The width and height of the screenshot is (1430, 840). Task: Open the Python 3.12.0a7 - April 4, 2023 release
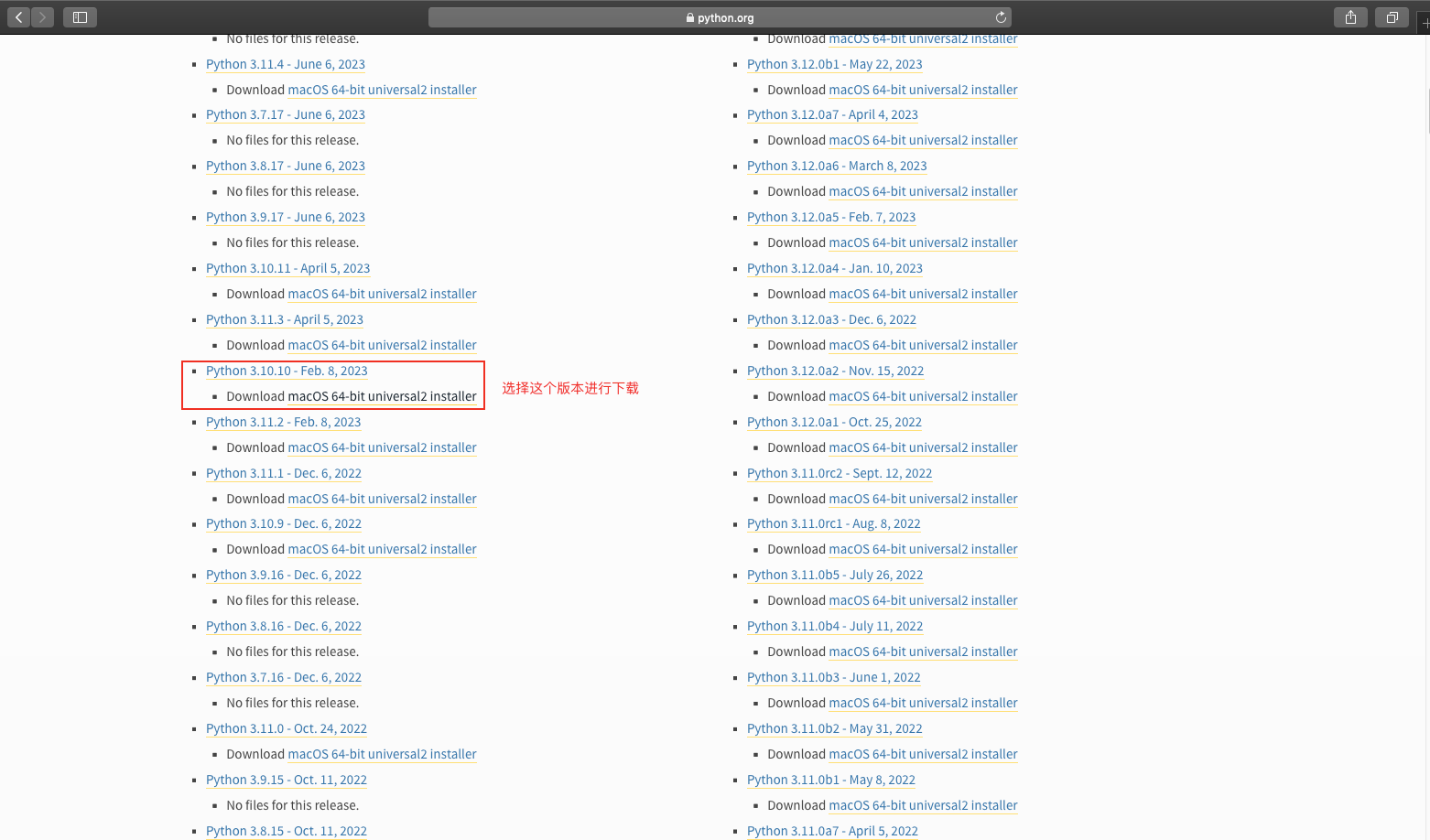click(x=832, y=114)
